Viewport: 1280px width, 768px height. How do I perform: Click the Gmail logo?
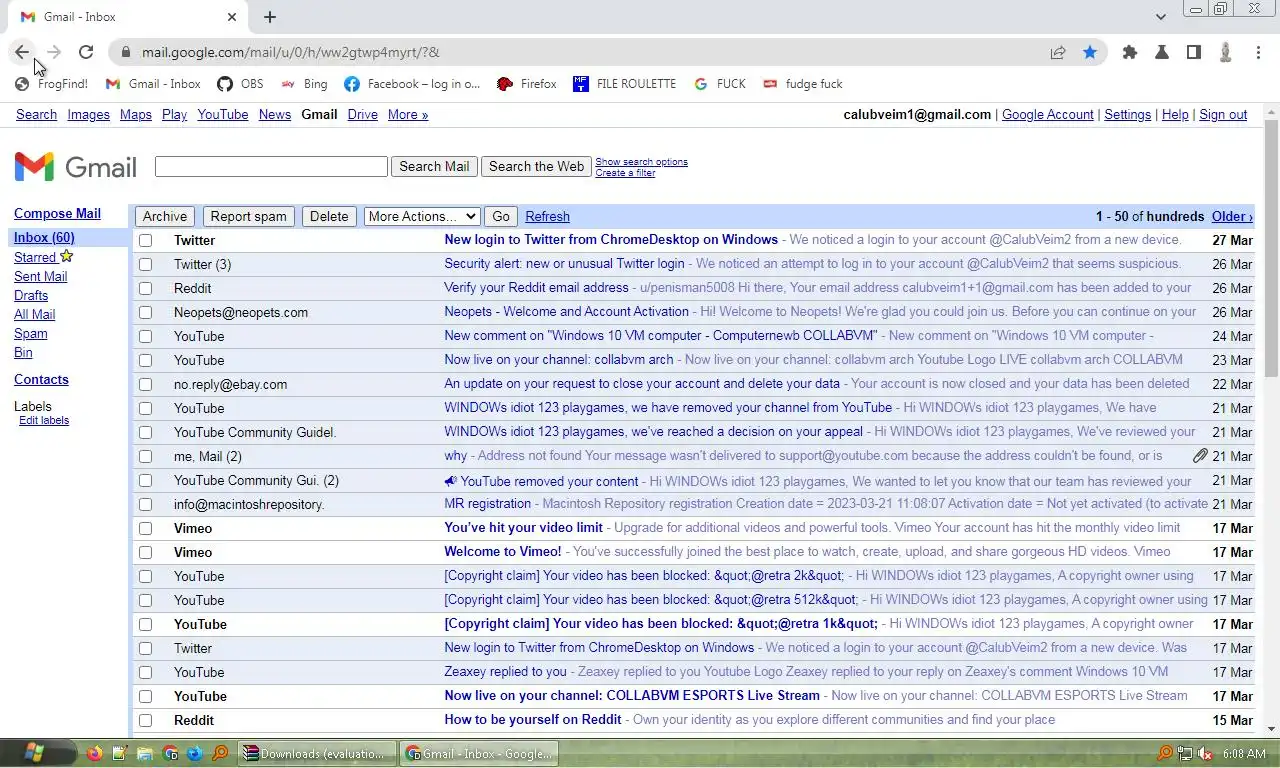[76, 167]
